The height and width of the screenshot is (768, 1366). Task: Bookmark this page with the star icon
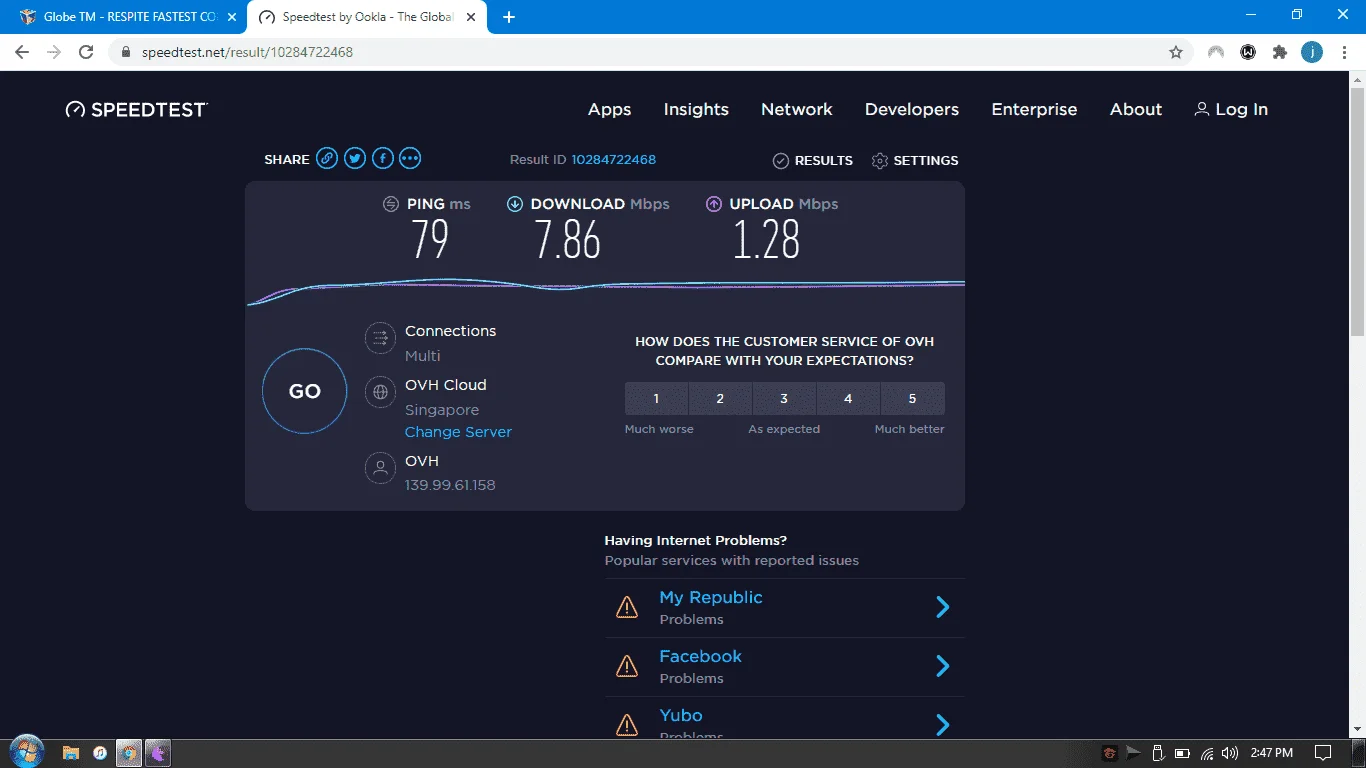[1176, 52]
